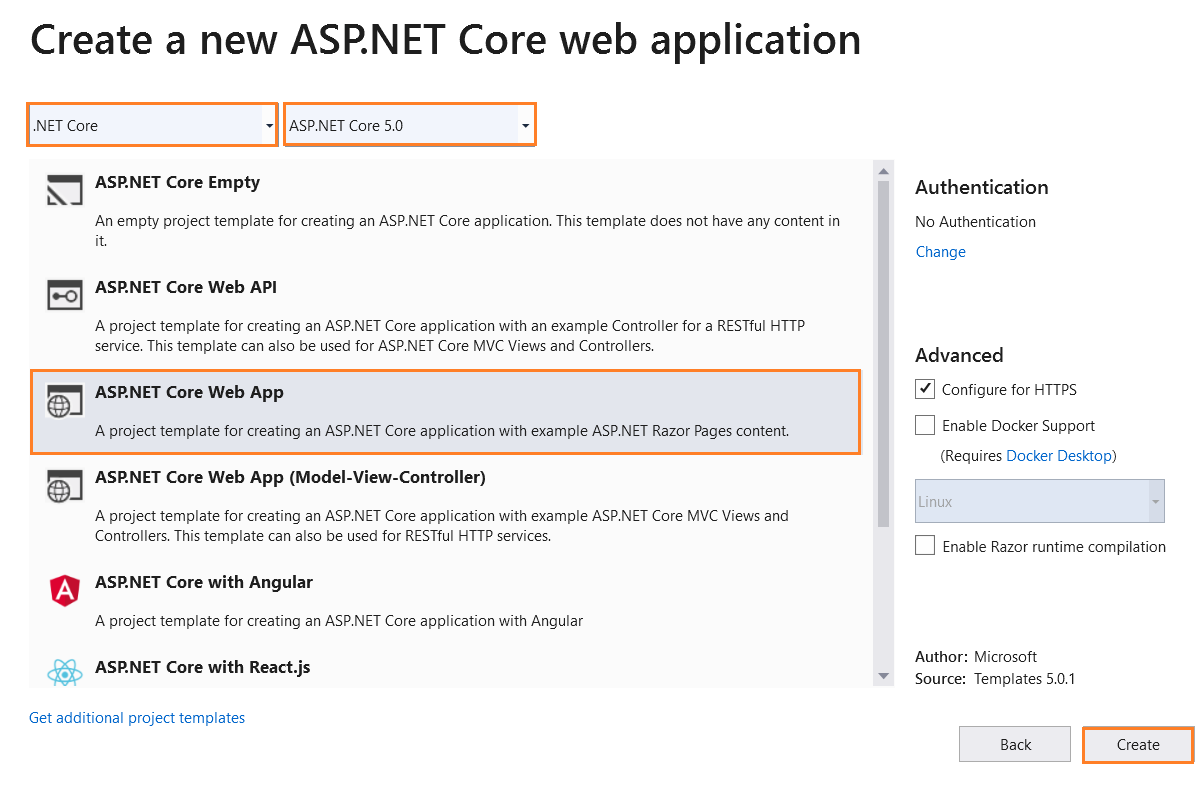Click the ASP.NET Core Web API icon
Image resolution: width=1201 pixels, height=787 pixels.
(65, 295)
